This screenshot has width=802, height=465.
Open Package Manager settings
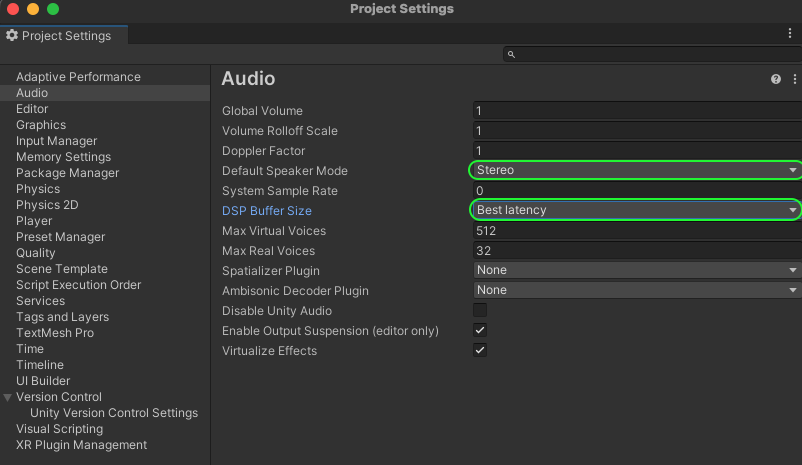[x=68, y=172]
